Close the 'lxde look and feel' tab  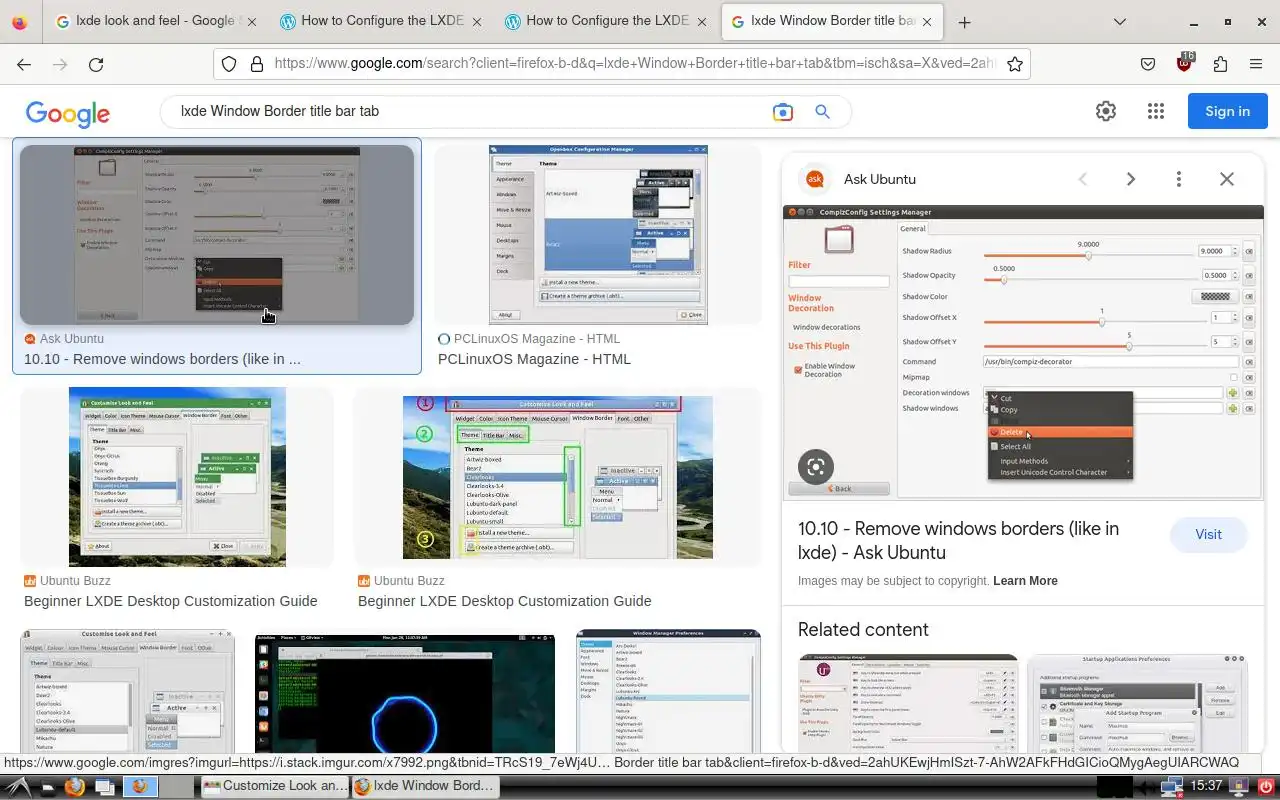click(250, 21)
